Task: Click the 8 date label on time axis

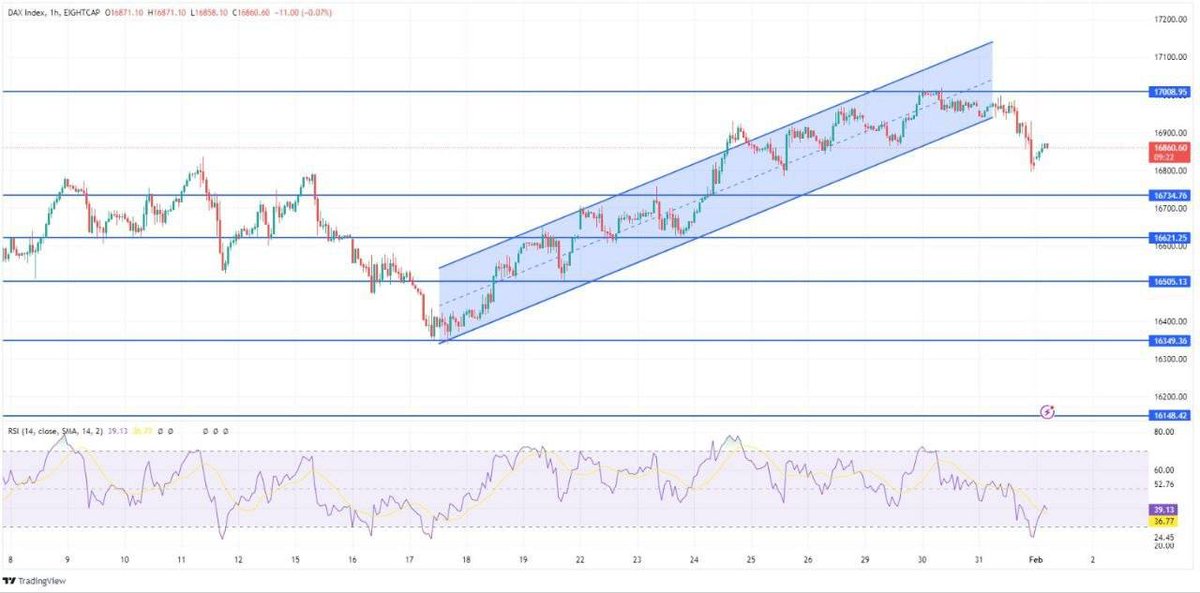Action: tap(10, 561)
